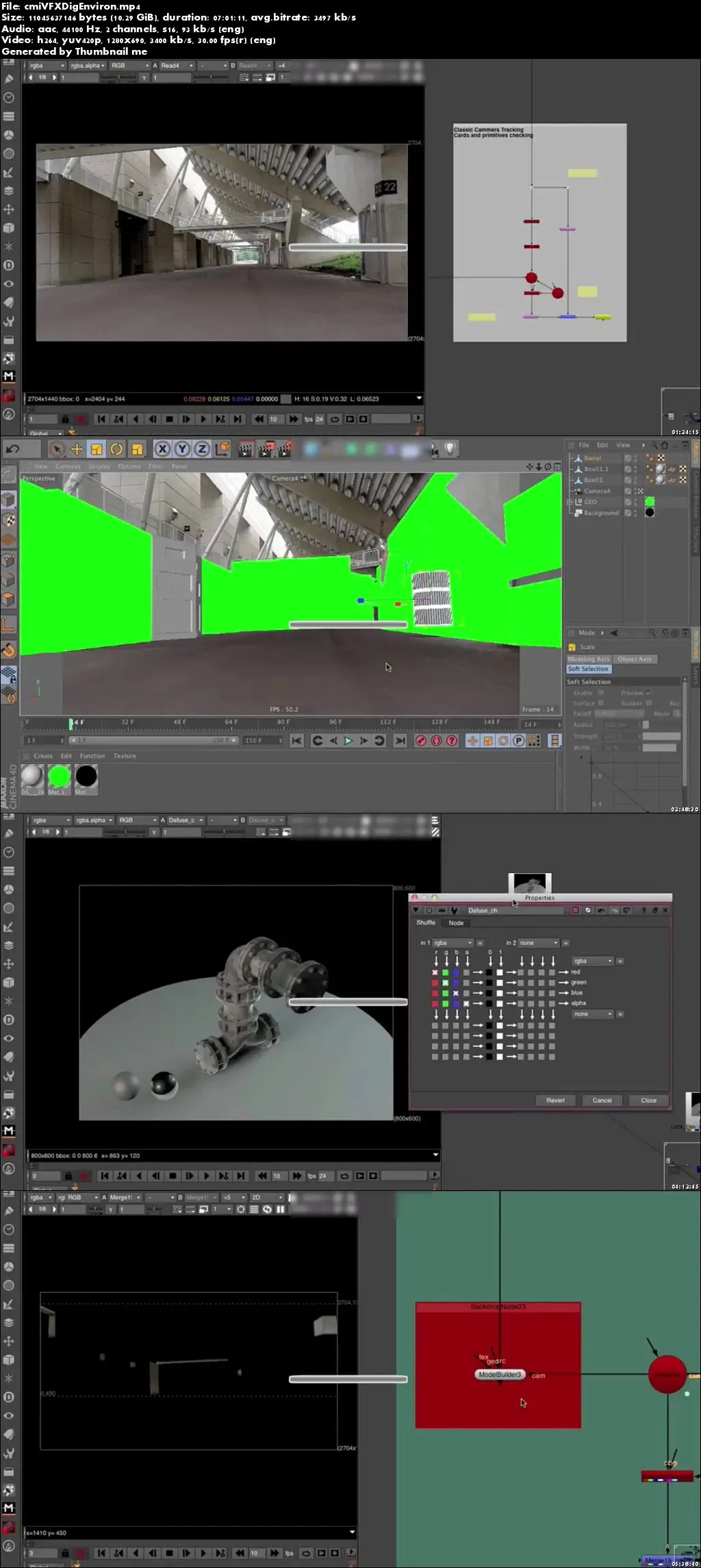Screen dimensions: 701x1568
Task: Open the Merge layers icon in stadium viewer toolbar
Action: 9,191
